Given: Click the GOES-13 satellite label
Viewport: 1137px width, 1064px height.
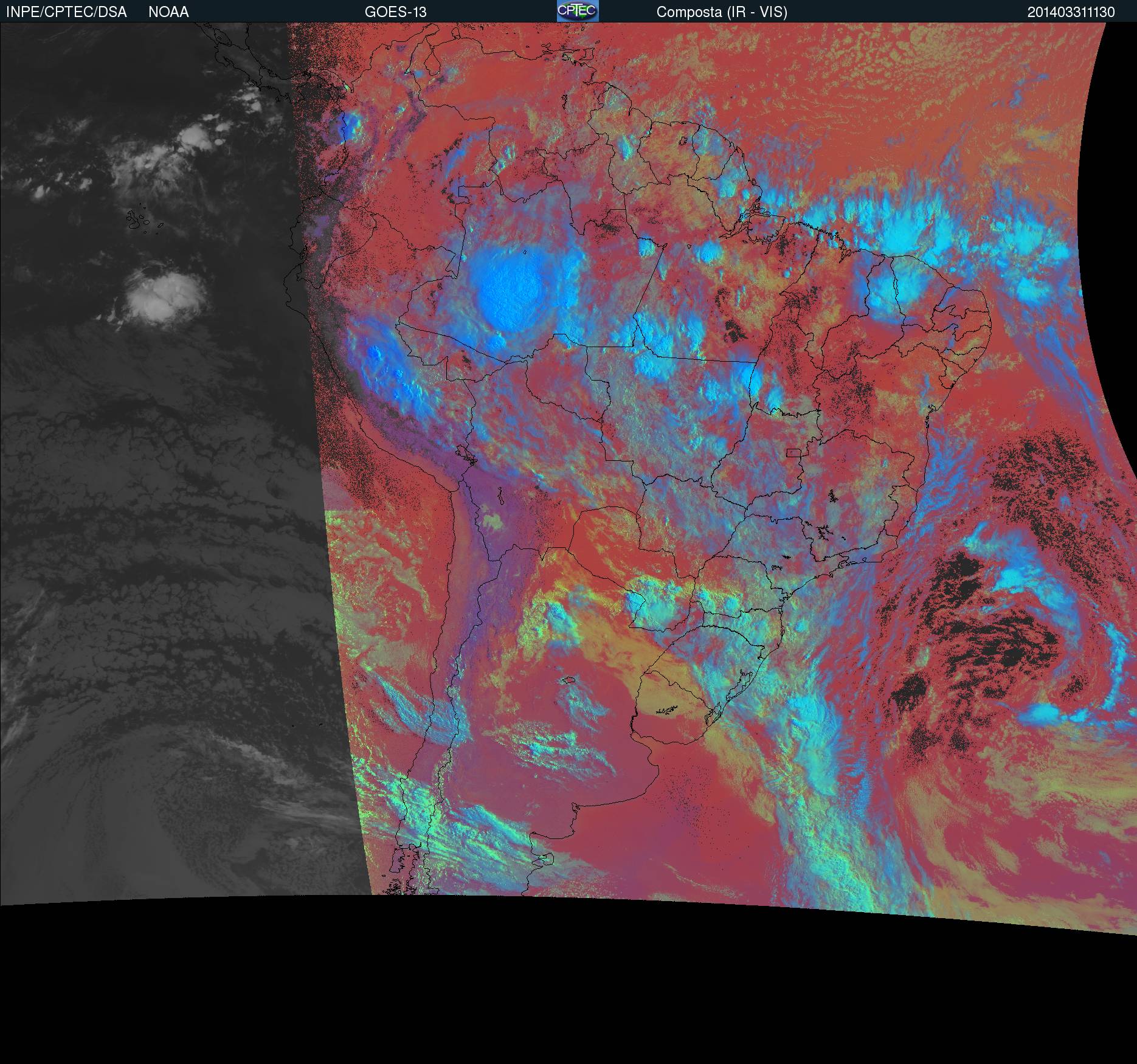Looking at the screenshot, I should (396, 12).
